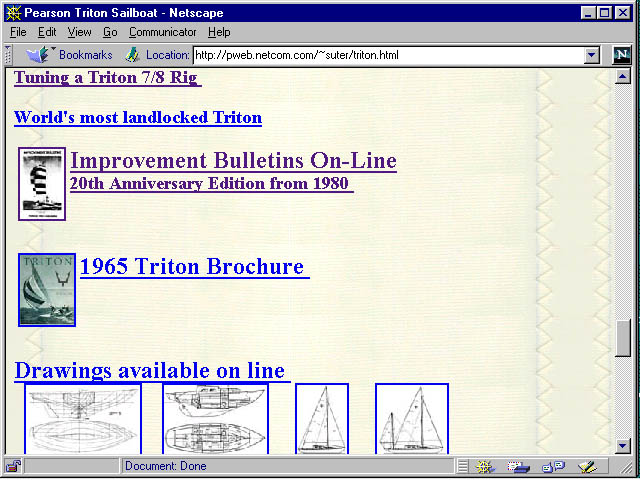Click the Document: Done status text
This screenshot has width=640, height=480.
(x=165, y=466)
